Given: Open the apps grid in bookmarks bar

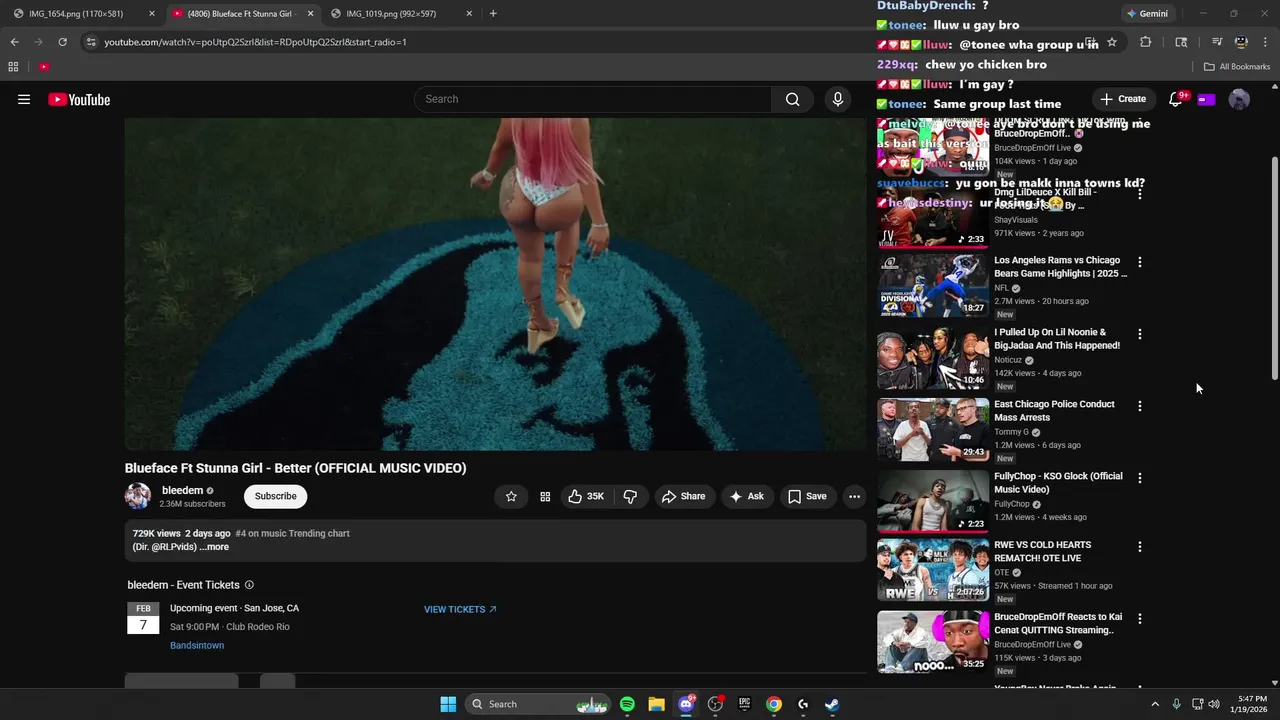Looking at the screenshot, I should 13,67.
